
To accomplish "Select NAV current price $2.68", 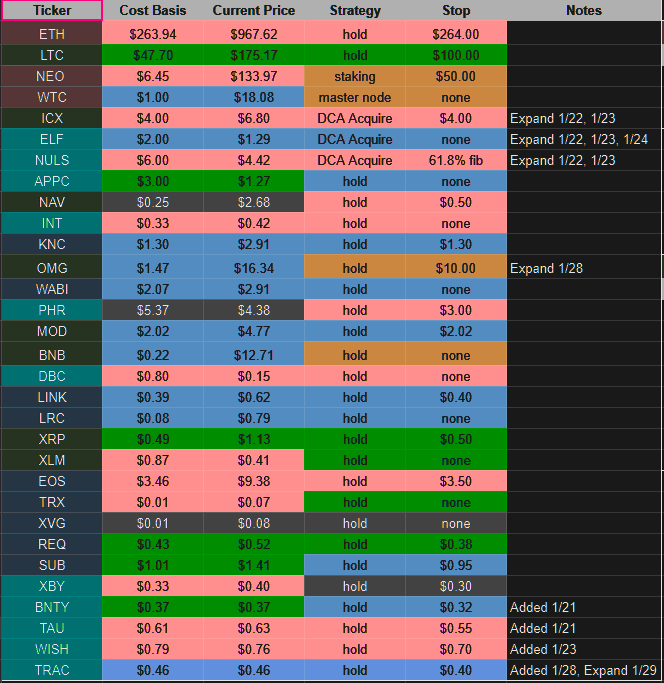I will [x=254, y=202].
